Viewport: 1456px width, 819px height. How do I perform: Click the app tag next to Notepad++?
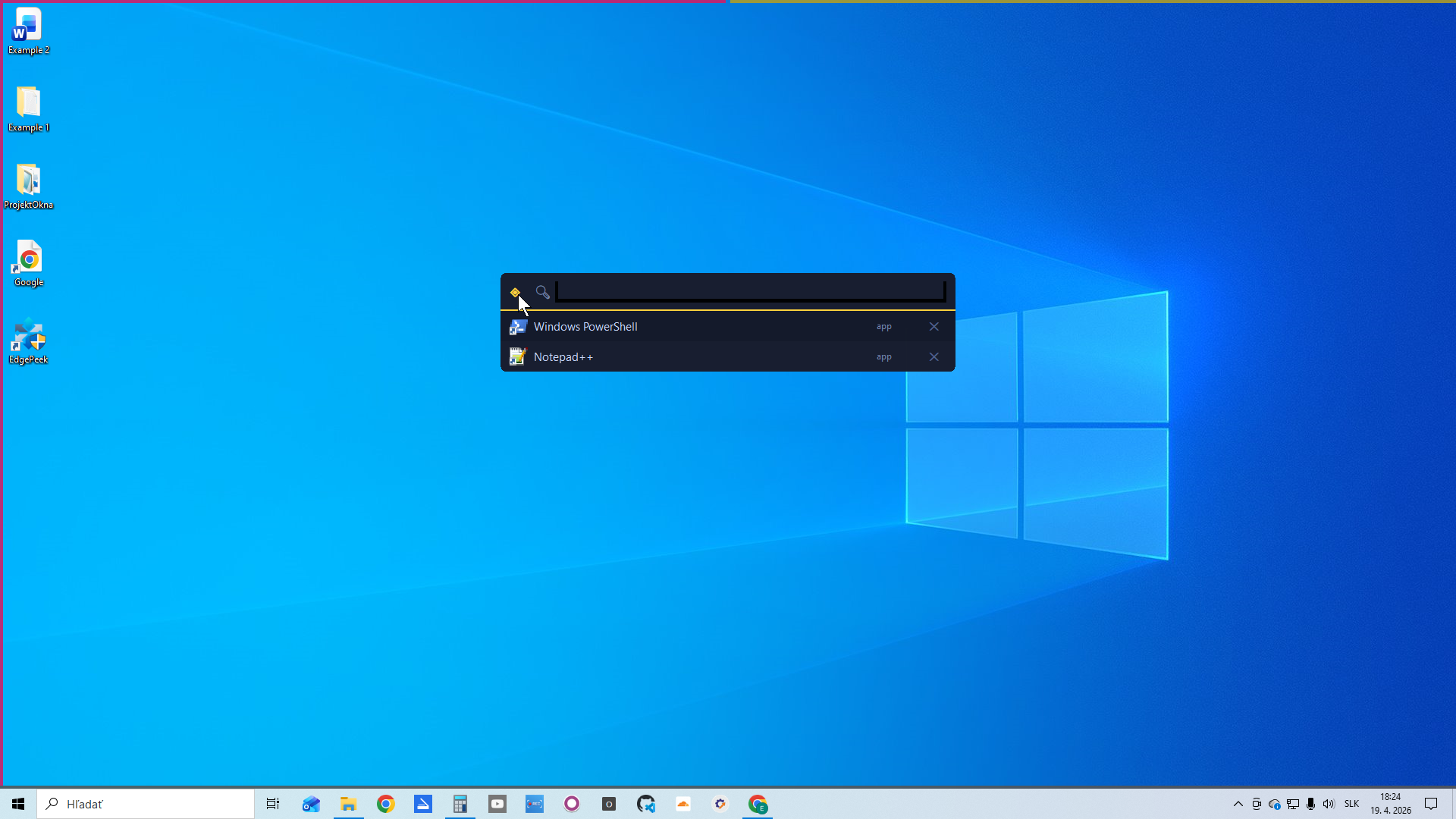(884, 357)
